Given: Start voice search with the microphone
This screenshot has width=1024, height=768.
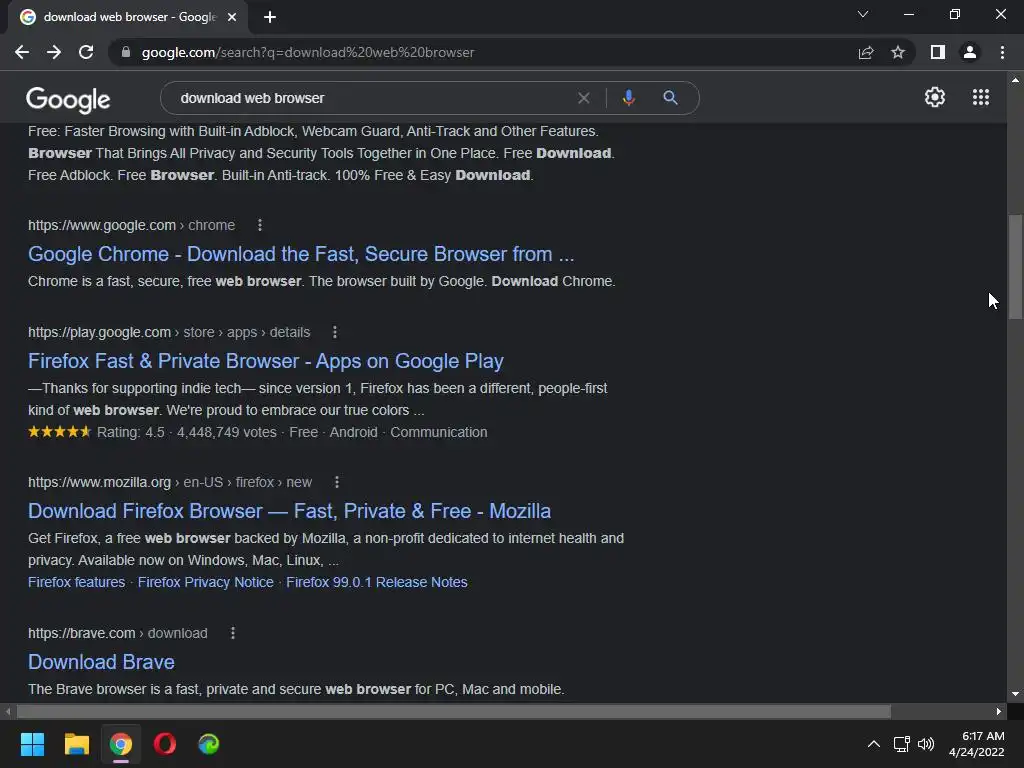Looking at the screenshot, I should coord(628,98).
